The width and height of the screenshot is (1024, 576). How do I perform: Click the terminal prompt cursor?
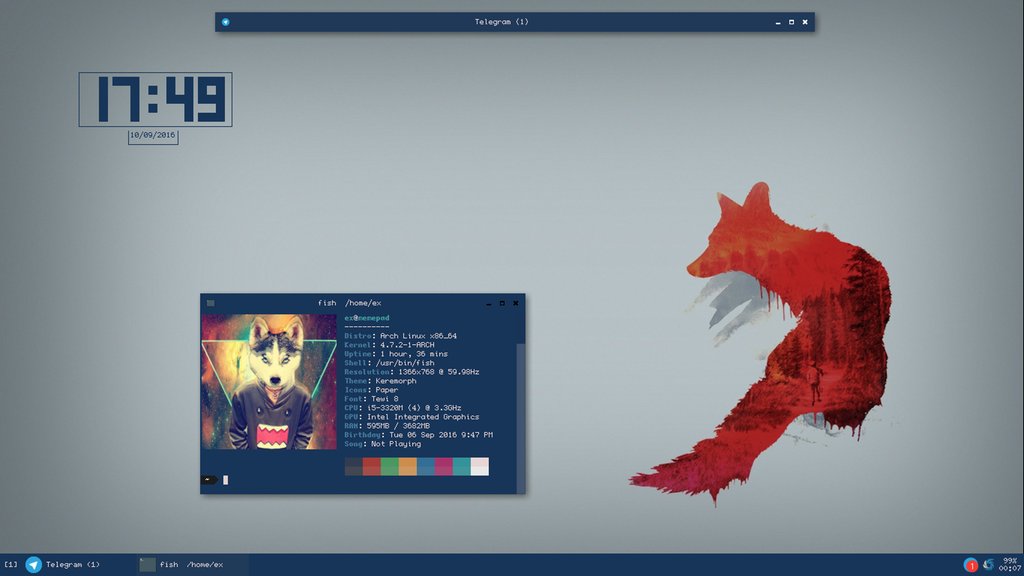226,480
